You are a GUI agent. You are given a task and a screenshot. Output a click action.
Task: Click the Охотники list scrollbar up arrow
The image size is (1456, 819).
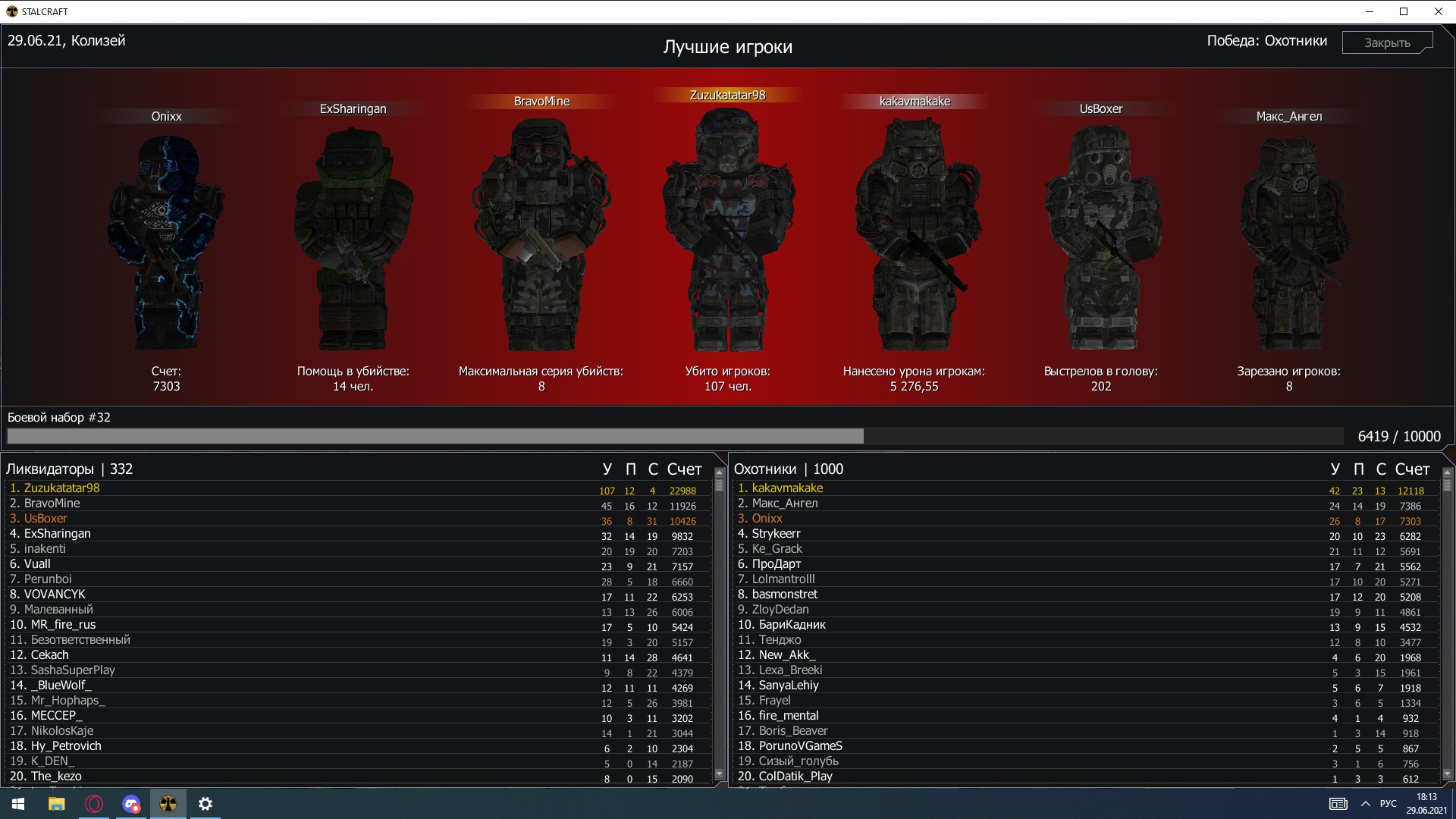tap(1447, 472)
